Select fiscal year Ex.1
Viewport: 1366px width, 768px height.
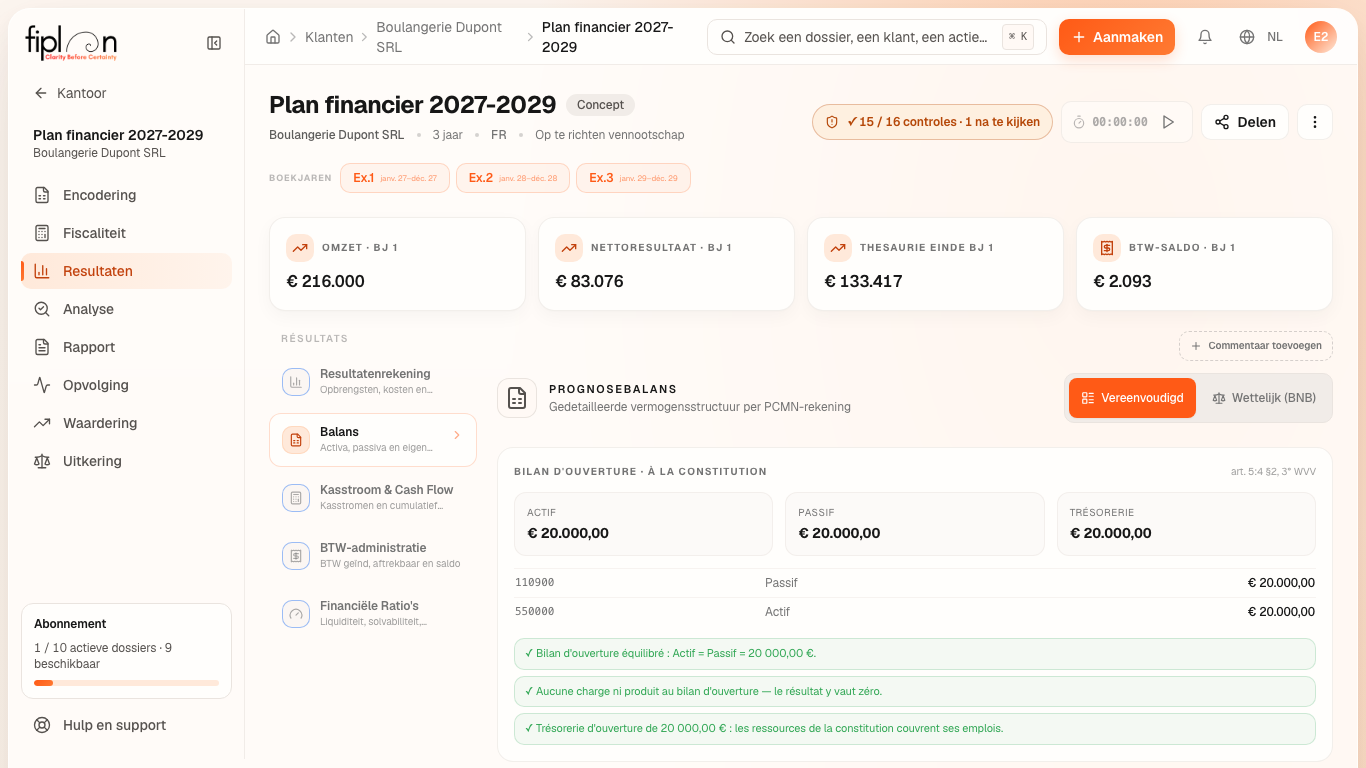click(x=395, y=178)
